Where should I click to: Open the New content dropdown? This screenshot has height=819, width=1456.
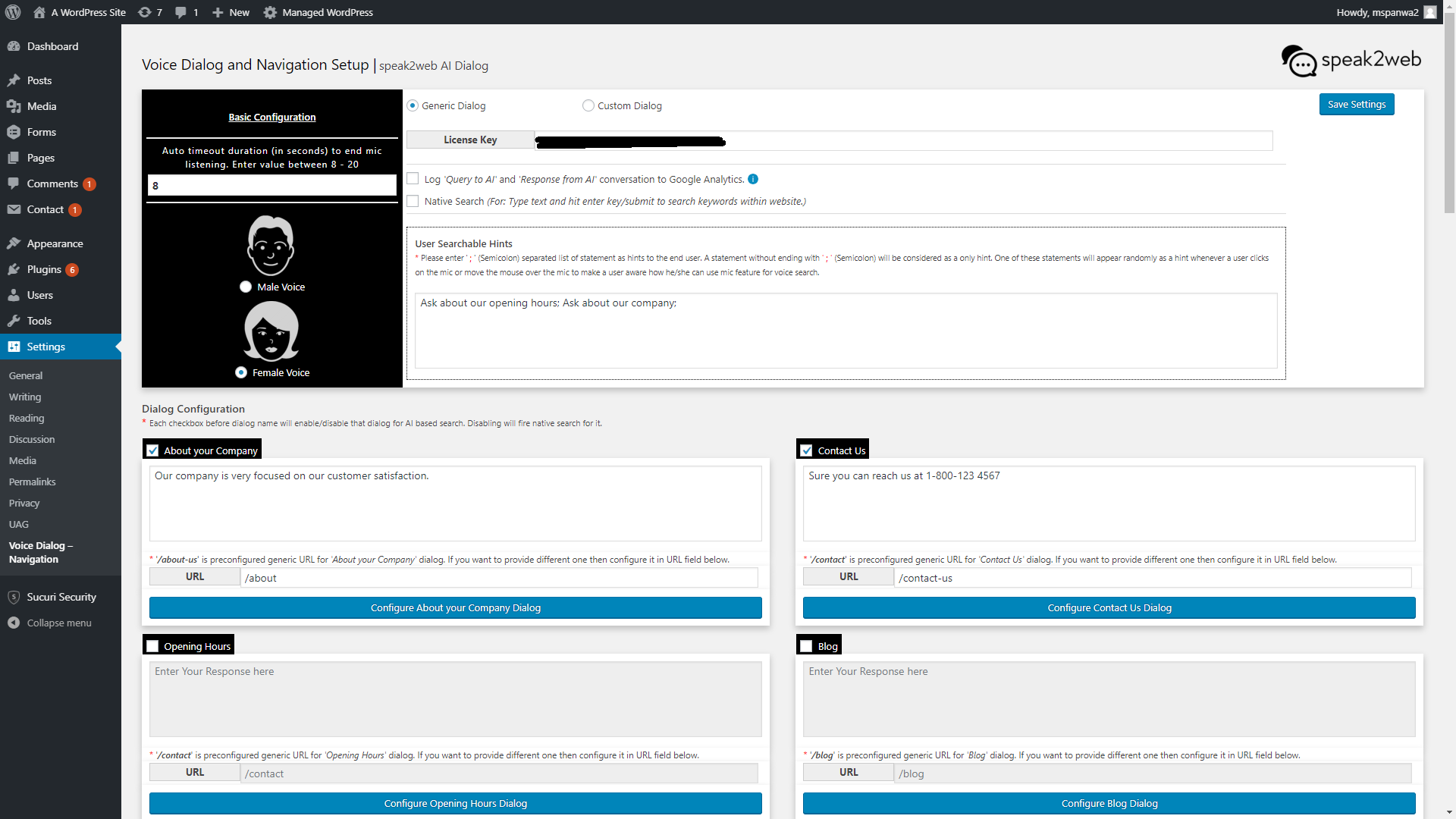tap(231, 12)
